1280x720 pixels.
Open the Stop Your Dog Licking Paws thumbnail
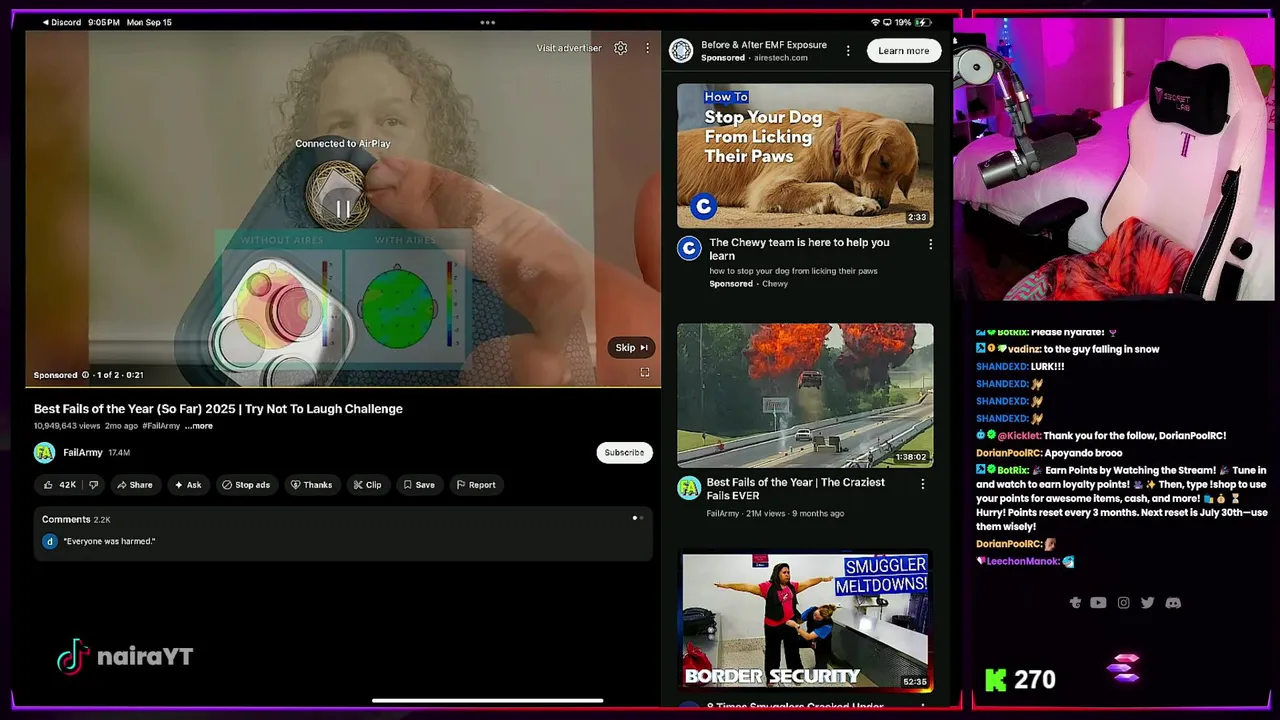point(805,155)
